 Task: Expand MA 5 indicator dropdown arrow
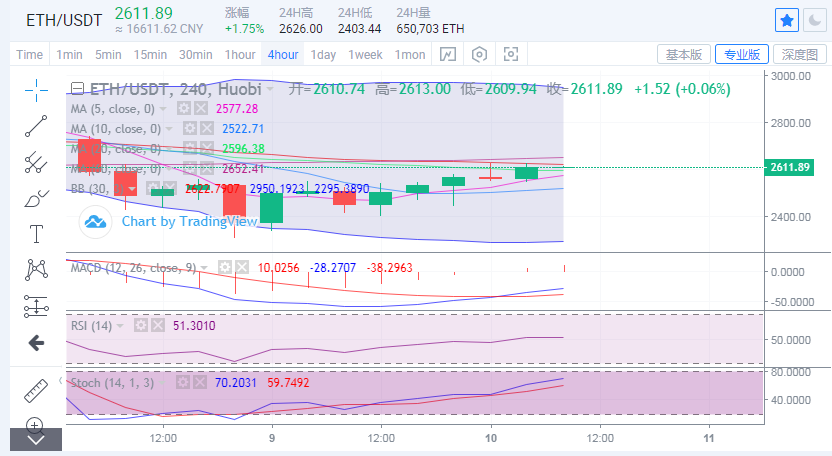163,109
